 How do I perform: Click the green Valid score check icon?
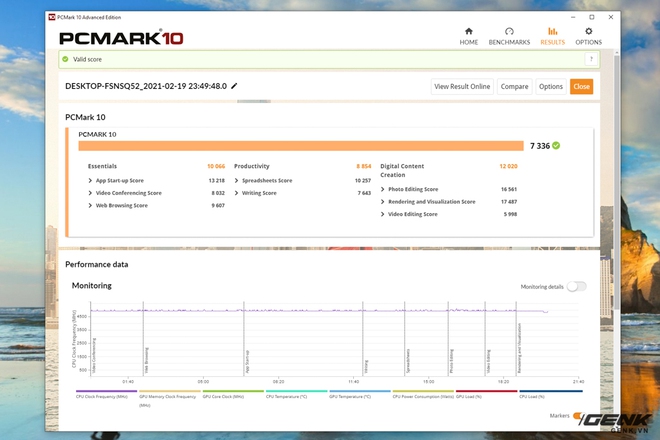[65, 59]
